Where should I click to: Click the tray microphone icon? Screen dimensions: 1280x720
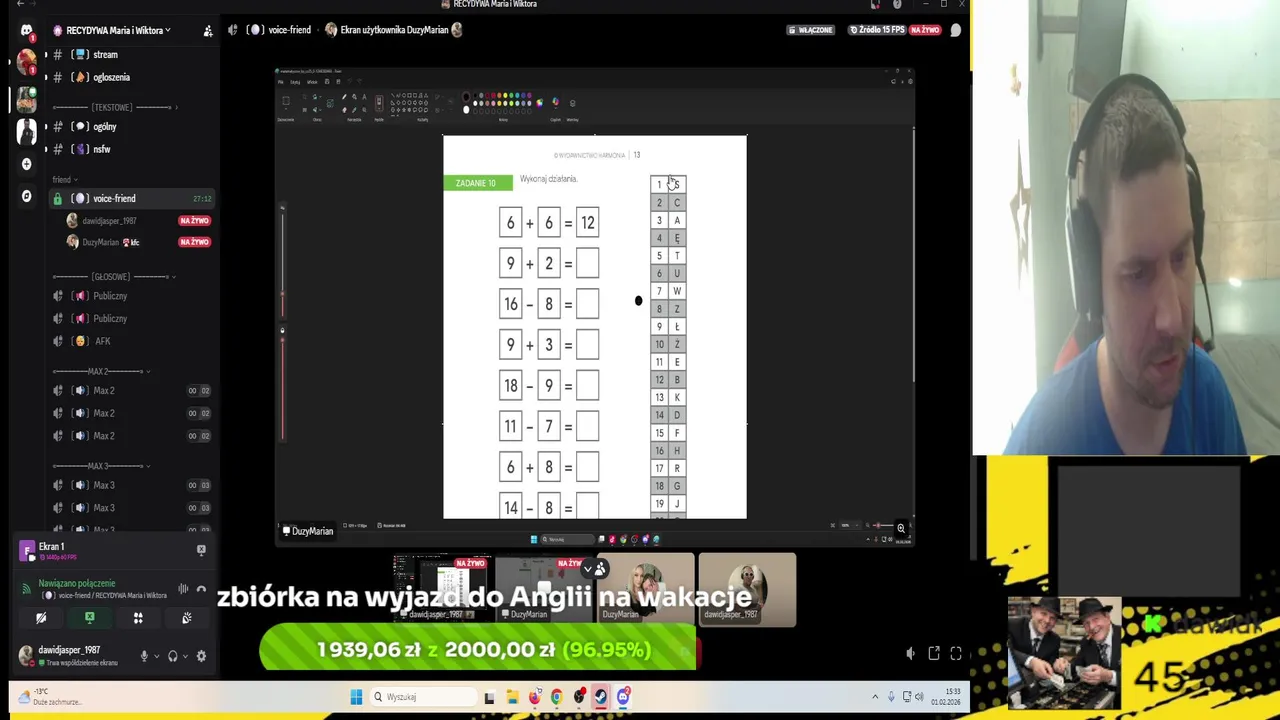[x=891, y=697]
